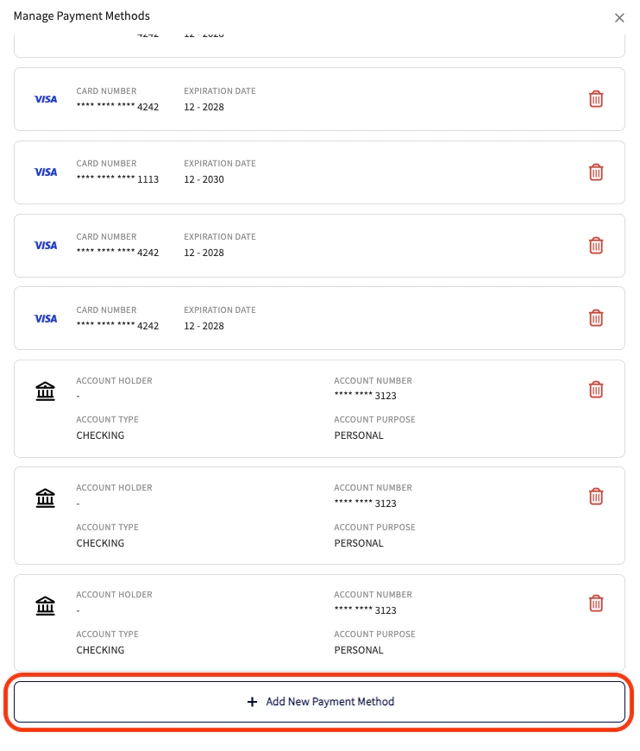Screen dimensions: 640x751
Task: Click ACCOUNT HOLDER label in the last bank account
Action: [x=114, y=594]
